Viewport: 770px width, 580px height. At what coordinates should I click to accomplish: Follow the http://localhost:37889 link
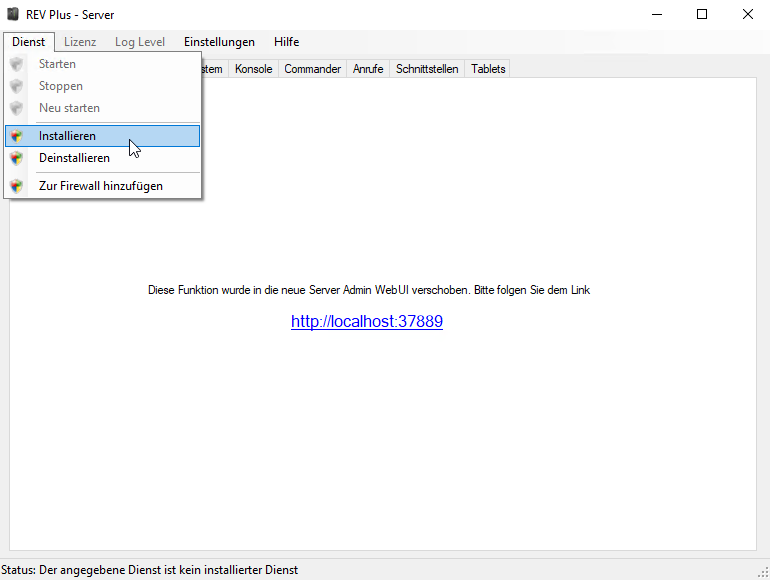[367, 322]
